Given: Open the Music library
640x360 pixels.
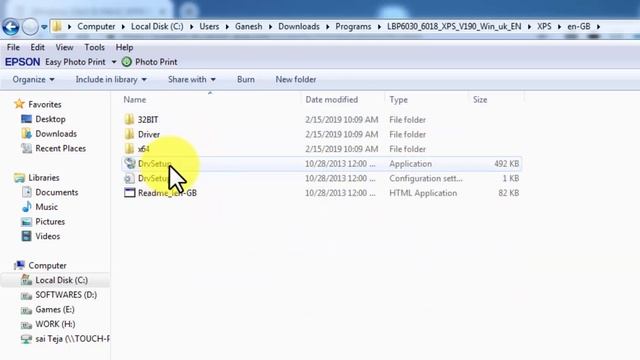Looking at the screenshot, I should 47,207.
